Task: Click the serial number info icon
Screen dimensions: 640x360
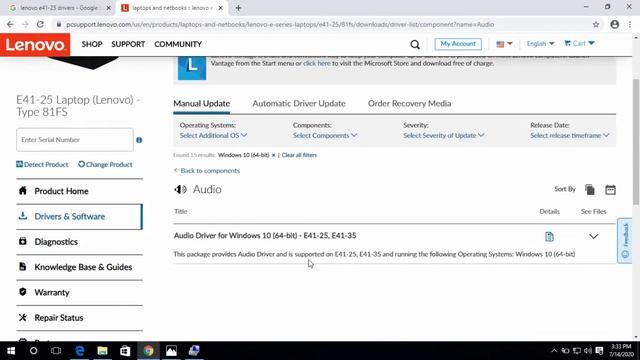Action: (139, 140)
